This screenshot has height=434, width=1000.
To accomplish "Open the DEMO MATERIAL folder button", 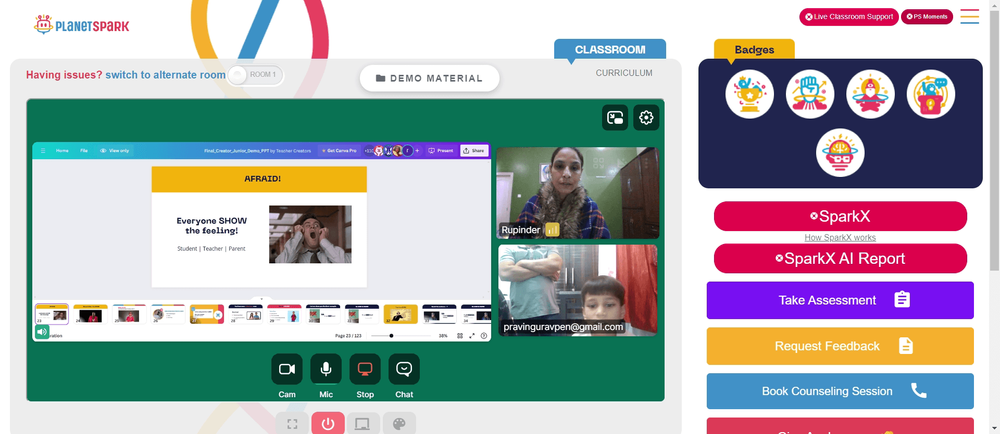I will tap(429, 78).
